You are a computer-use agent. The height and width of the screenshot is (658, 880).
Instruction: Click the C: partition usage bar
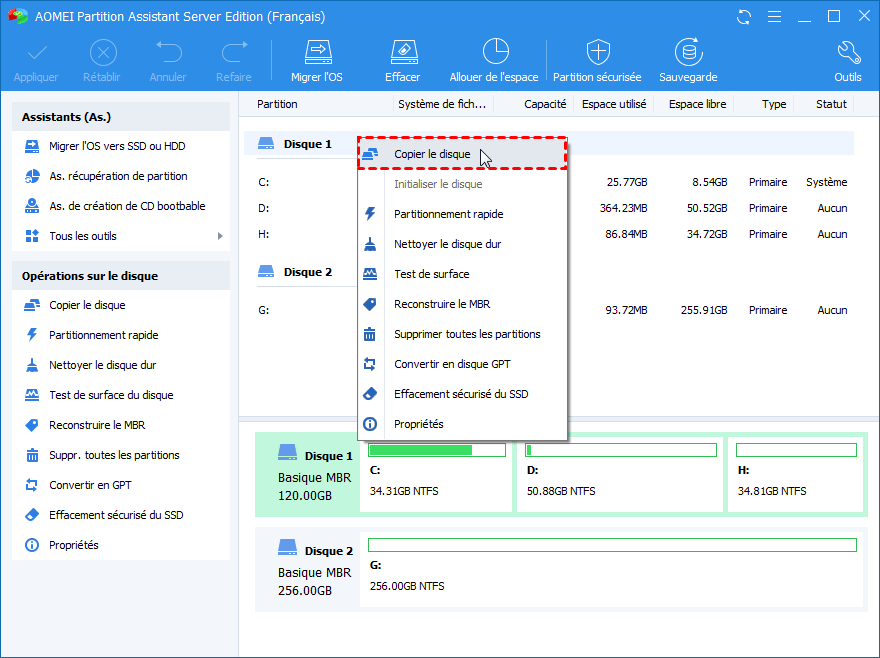437,450
